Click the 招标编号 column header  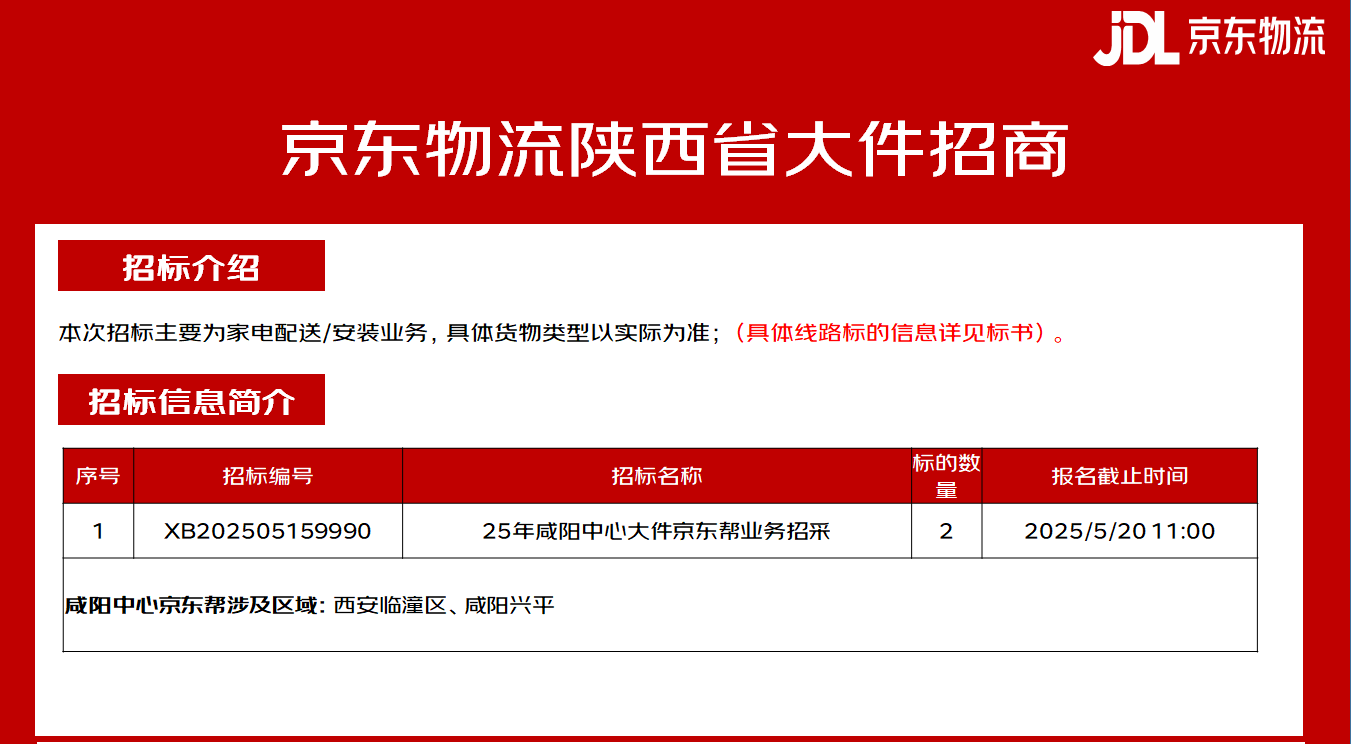(268, 476)
